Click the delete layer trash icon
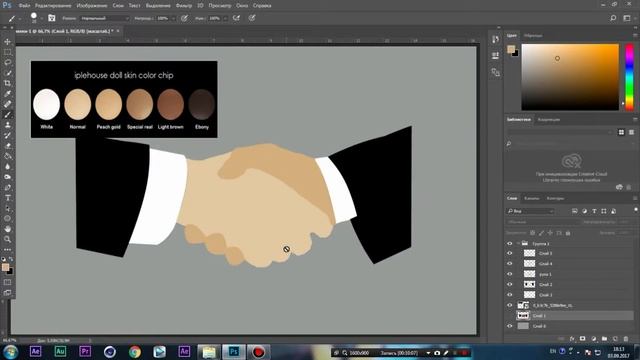This screenshot has height=360, width=640. pyautogui.click(x=626, y=339)
